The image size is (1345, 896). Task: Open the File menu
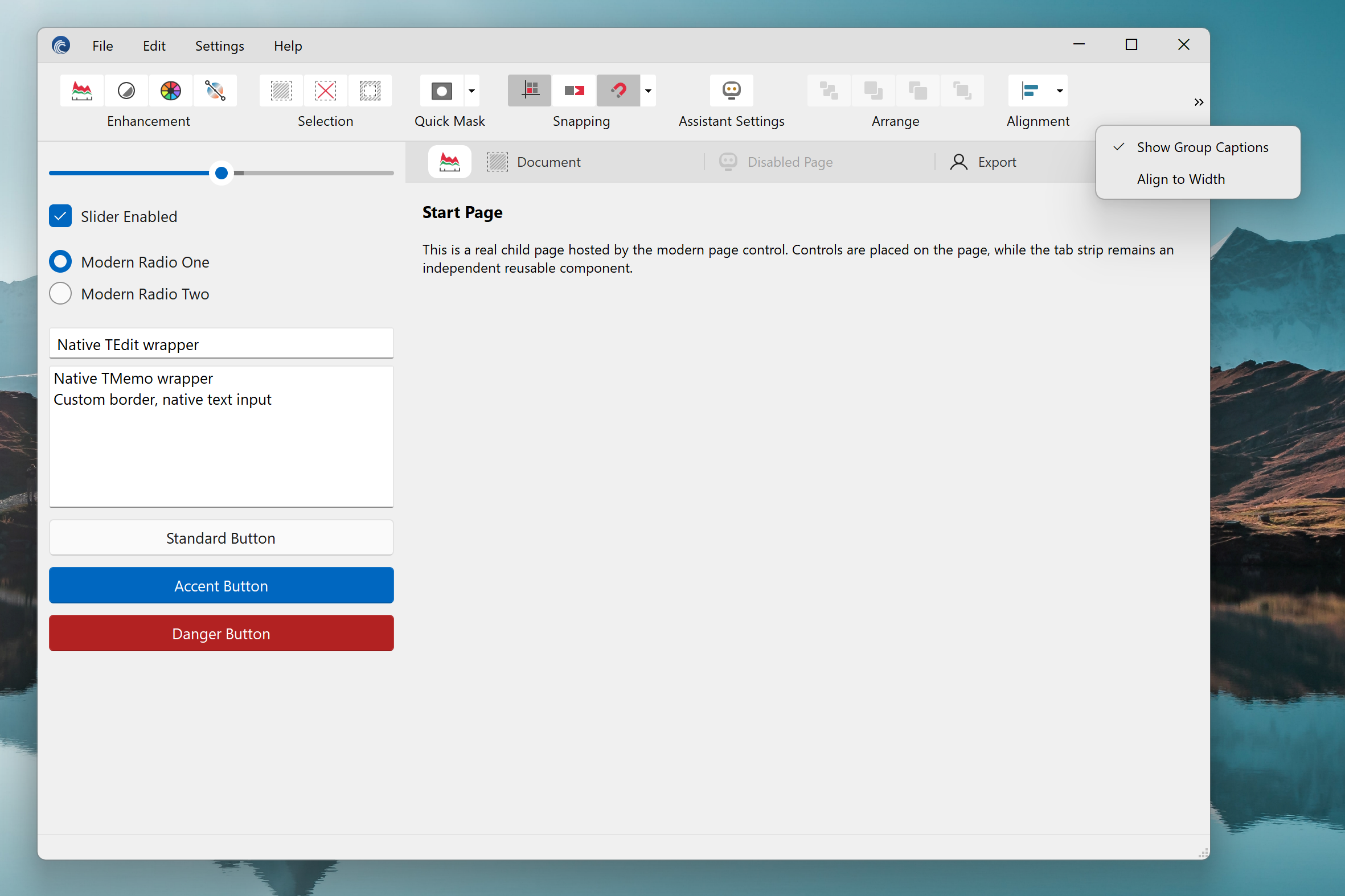pyautogui.click(x=103, y=46)
